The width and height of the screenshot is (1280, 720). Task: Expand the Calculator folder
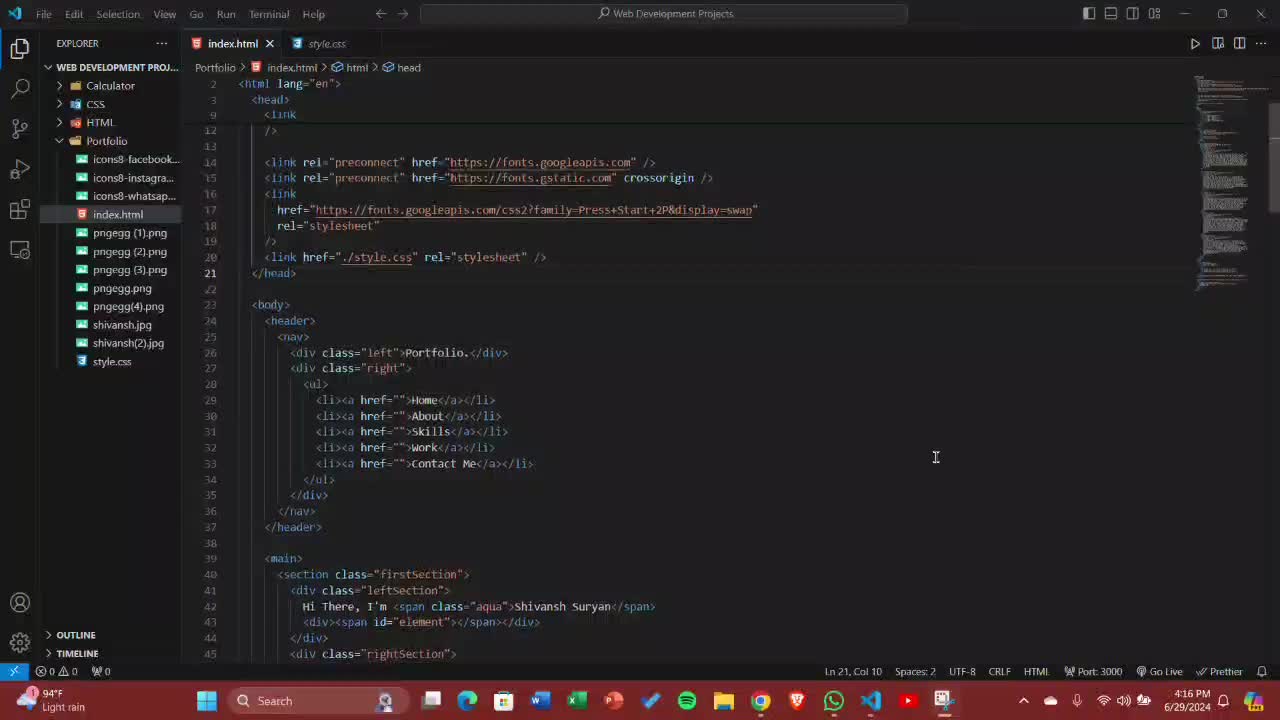click(110, 86)
